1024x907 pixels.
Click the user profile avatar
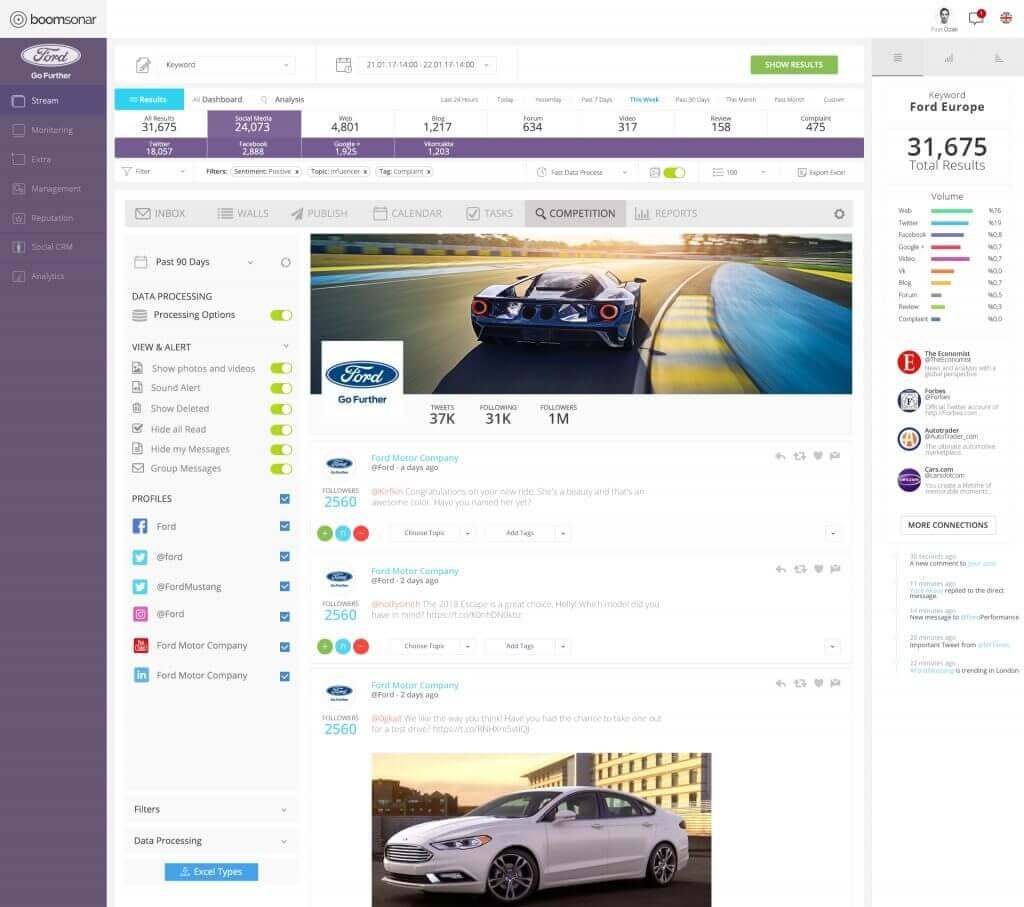coord(944,16)
